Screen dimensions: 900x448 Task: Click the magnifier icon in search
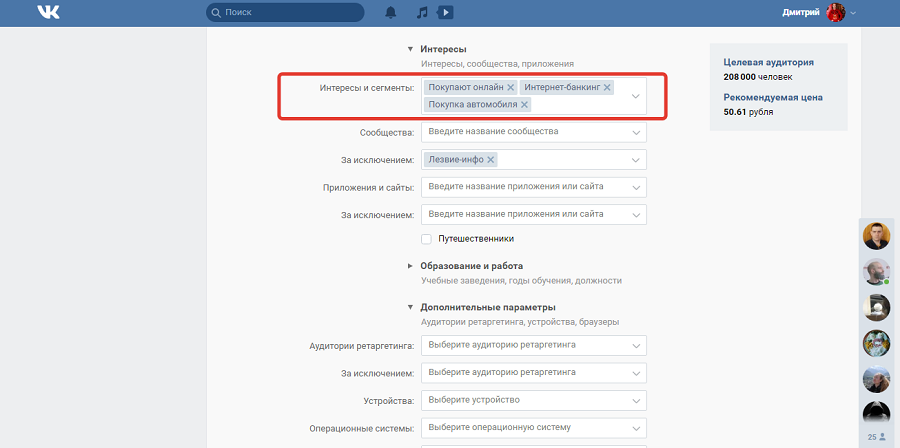coord(216,12)
